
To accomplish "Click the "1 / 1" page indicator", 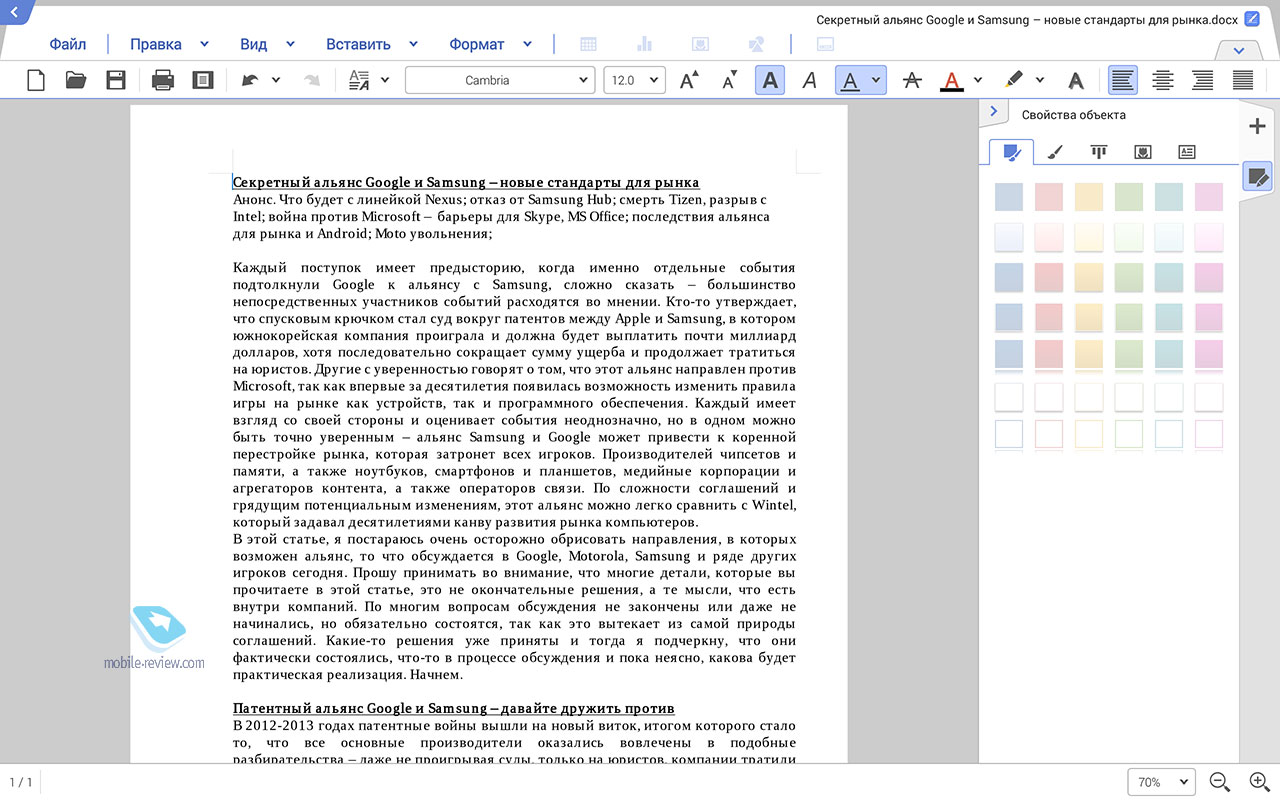I will pos(21,782).
